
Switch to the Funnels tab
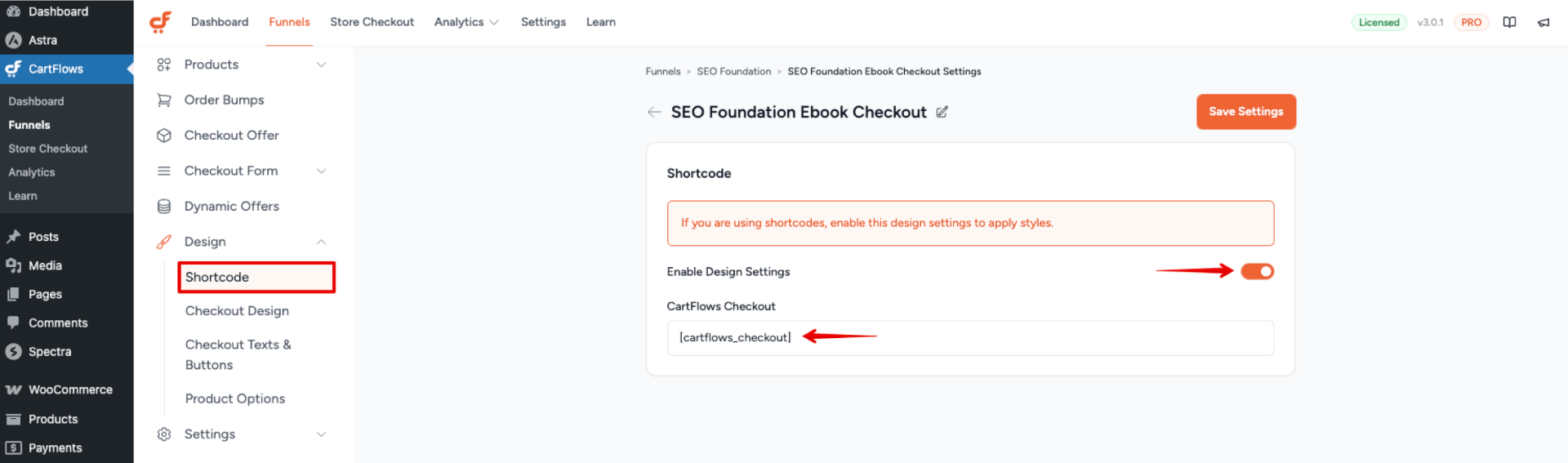(x=289, y=22)
